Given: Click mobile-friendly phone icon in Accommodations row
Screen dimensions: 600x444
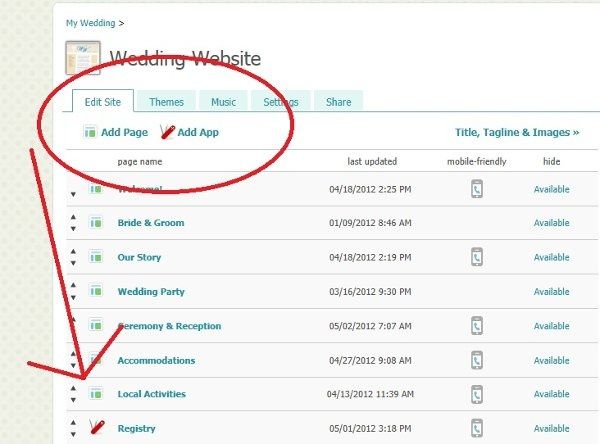Looking at the screenshot, I should click(477, 360).
